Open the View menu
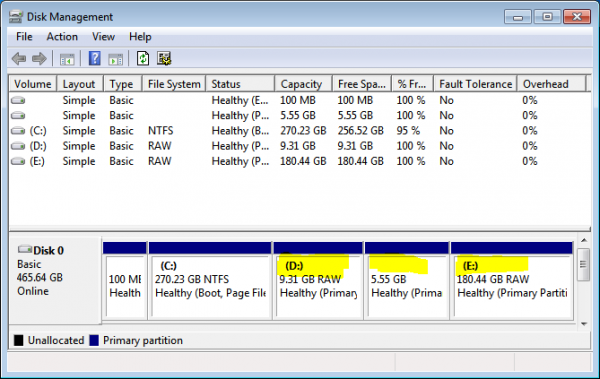 click(103, 37)
